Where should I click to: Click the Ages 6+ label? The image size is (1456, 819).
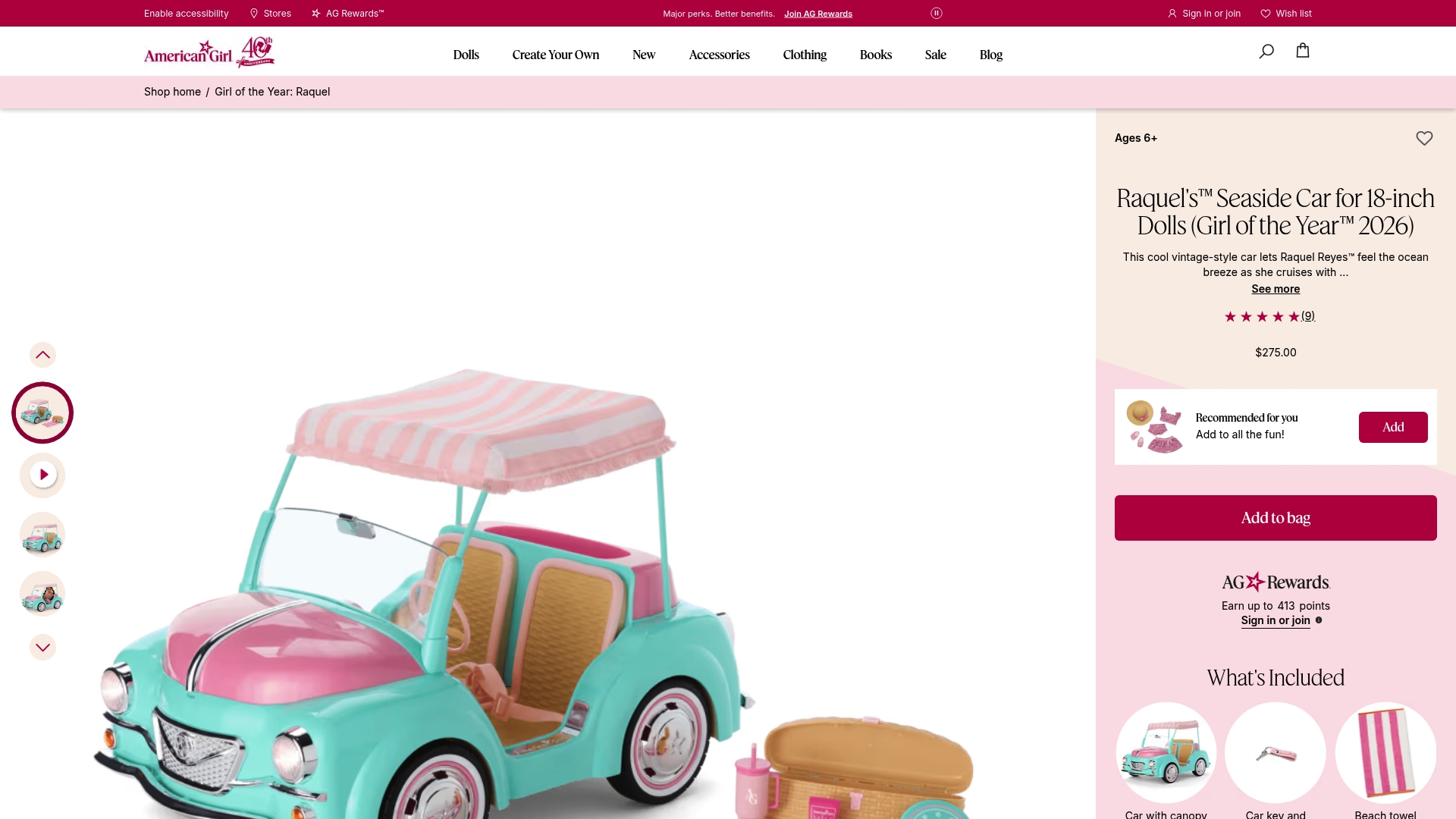[1136, 138]
